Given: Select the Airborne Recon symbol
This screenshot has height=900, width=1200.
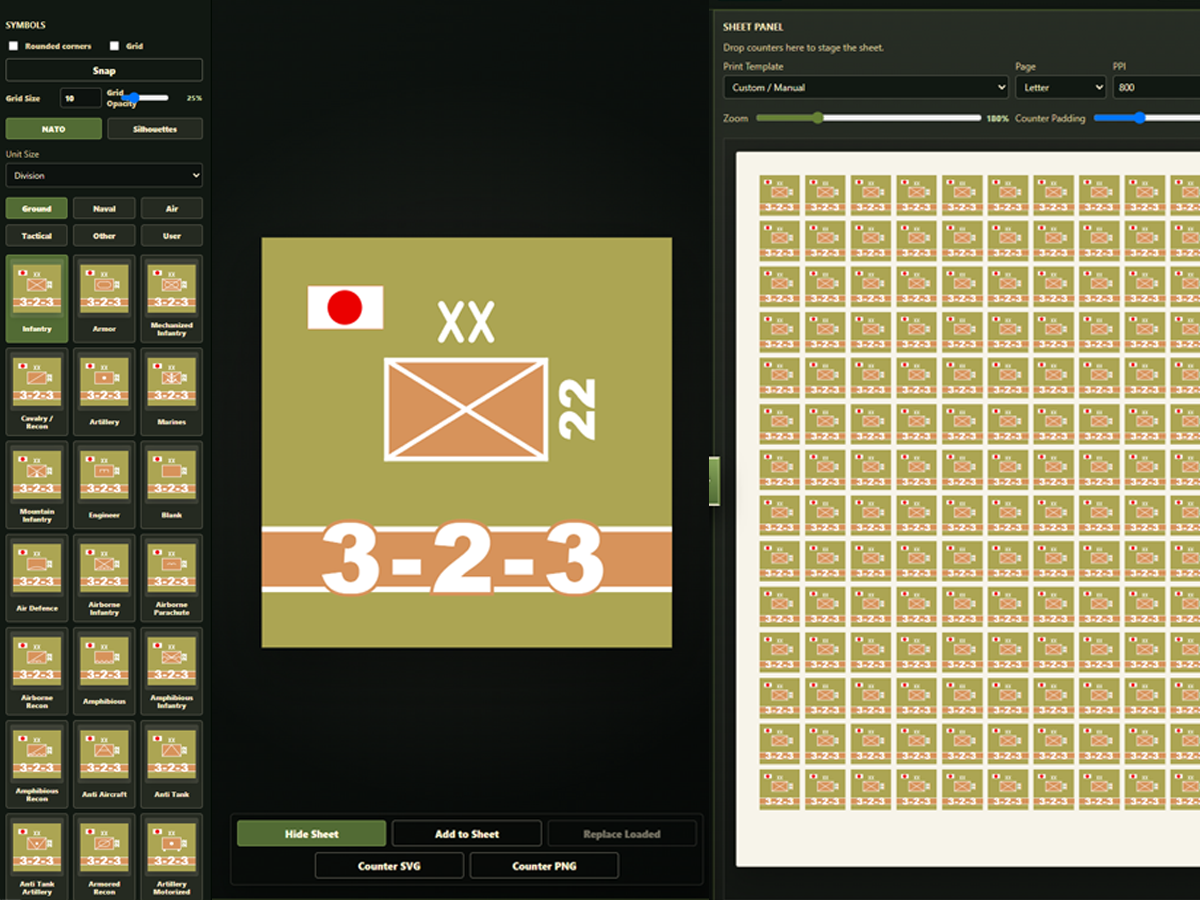Looking at the screenshot, I should 37,671.
